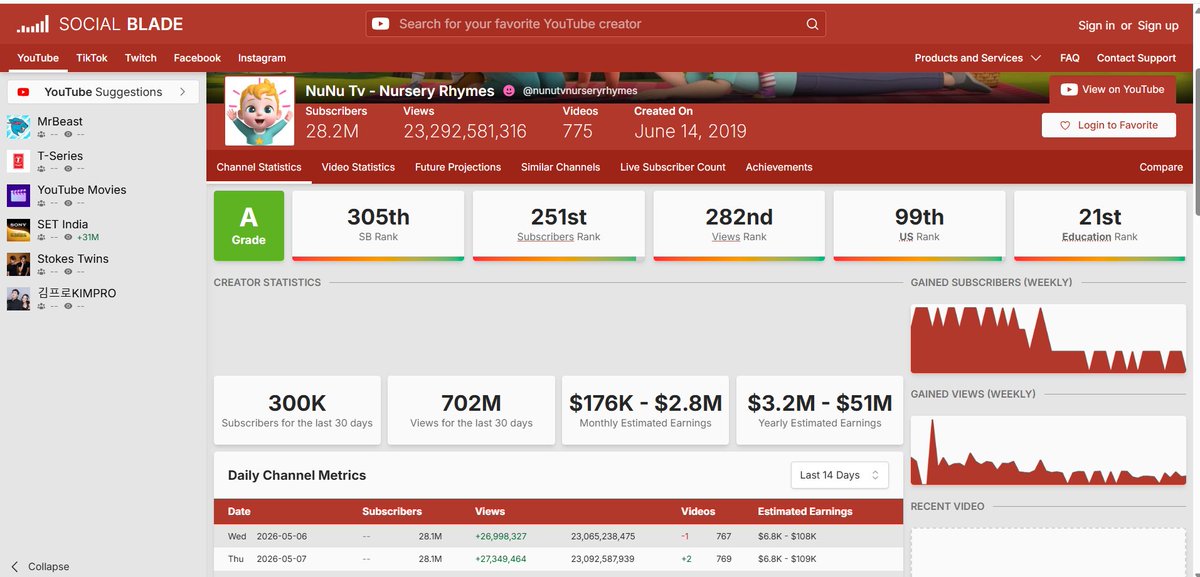Screen dimensions: 1200x577
Task: Click the 251st Subscribers Rank card
Action: pos(558,226)
